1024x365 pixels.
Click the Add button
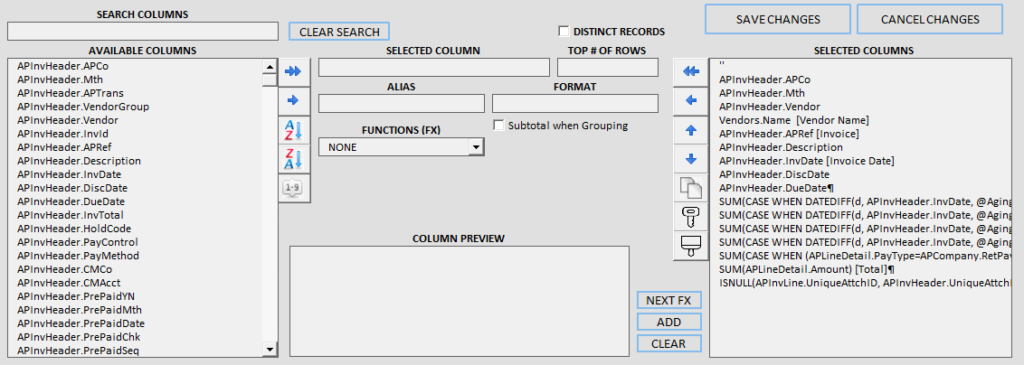[669, 322]
